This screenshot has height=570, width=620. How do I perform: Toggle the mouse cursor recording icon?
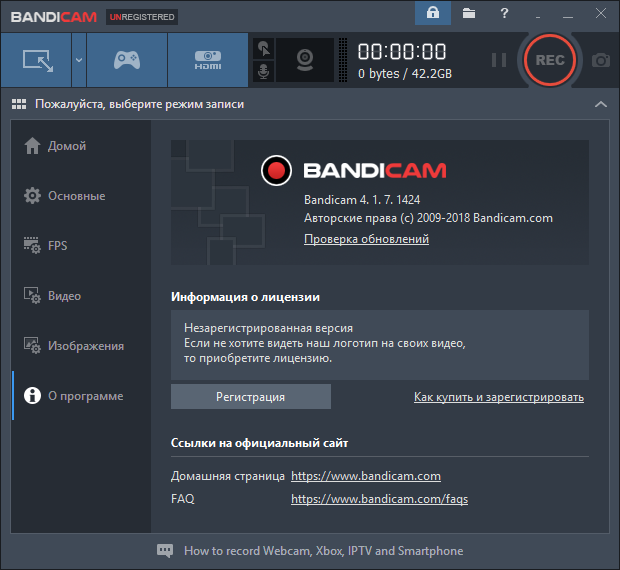pos(263,48)
